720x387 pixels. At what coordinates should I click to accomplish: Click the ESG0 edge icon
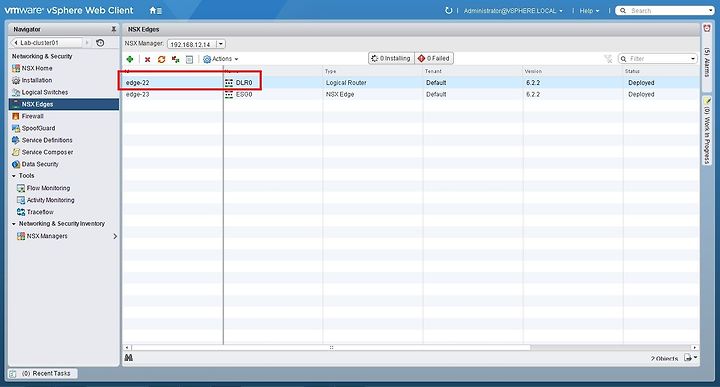click(x=229, y=94)
